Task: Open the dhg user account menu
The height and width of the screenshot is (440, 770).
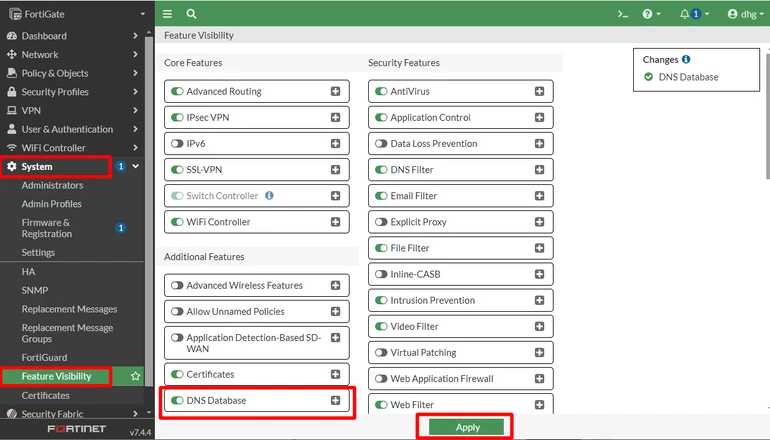Action: coord(745,14)
